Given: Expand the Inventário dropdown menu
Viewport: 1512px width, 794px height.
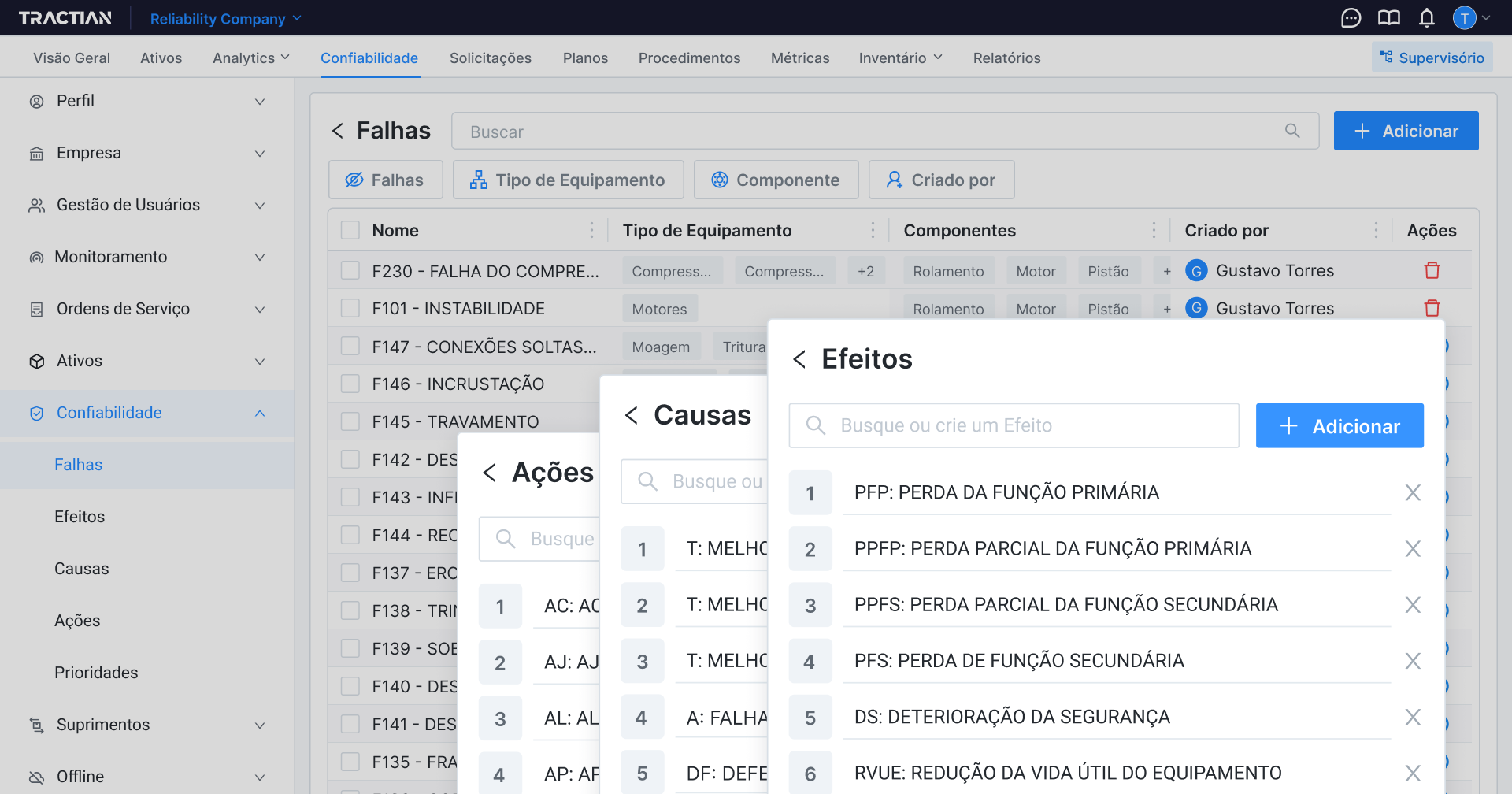Looking at the screenshot, I should coord(899,58).
